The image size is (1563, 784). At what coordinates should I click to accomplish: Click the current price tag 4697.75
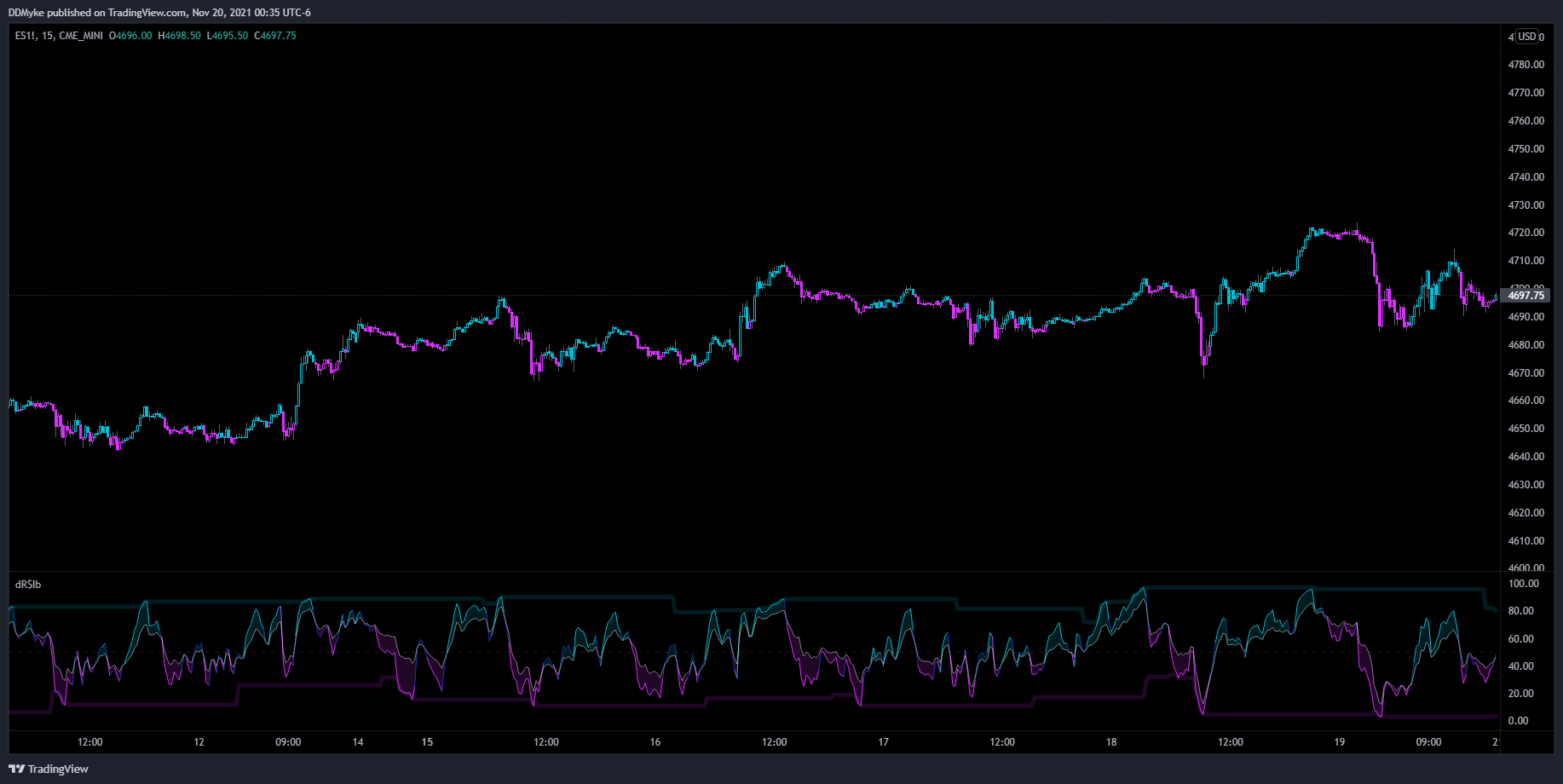click(x=1526, y=296)
